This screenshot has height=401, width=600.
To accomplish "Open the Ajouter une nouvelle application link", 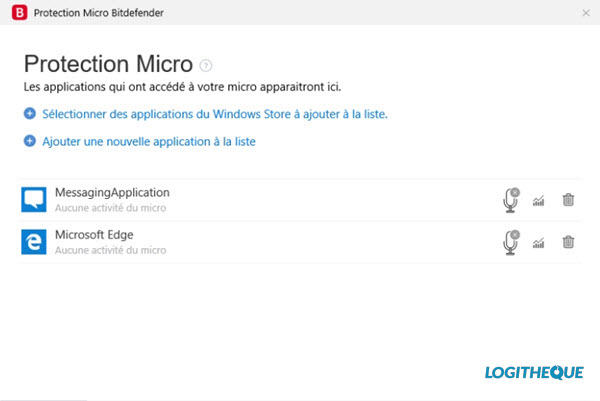I will coord(149,142).
